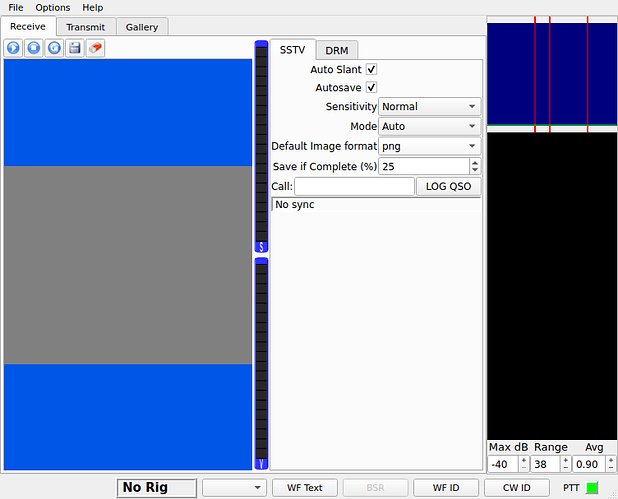Toggle the Auto Slant checkbox
Viewport: 618px width, 499px height.
coord(371,70)
